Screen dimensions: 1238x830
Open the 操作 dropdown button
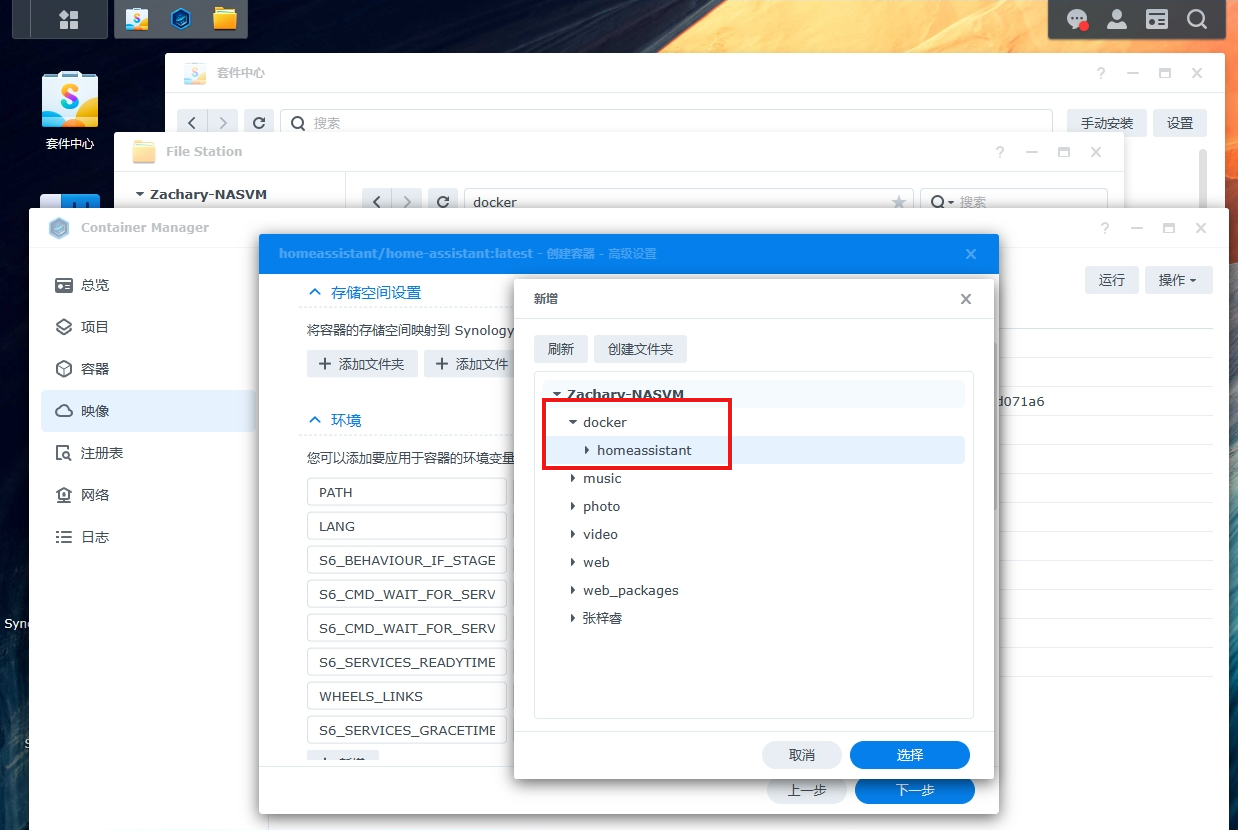point(1178,280)
